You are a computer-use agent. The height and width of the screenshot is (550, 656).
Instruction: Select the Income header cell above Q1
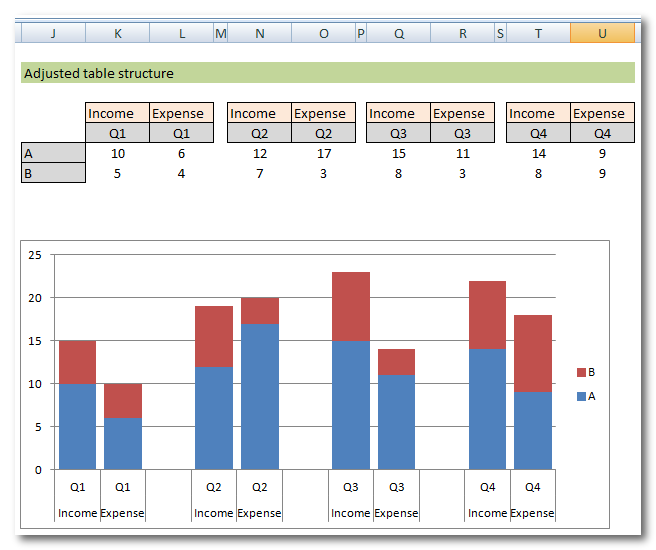(118, 113)
